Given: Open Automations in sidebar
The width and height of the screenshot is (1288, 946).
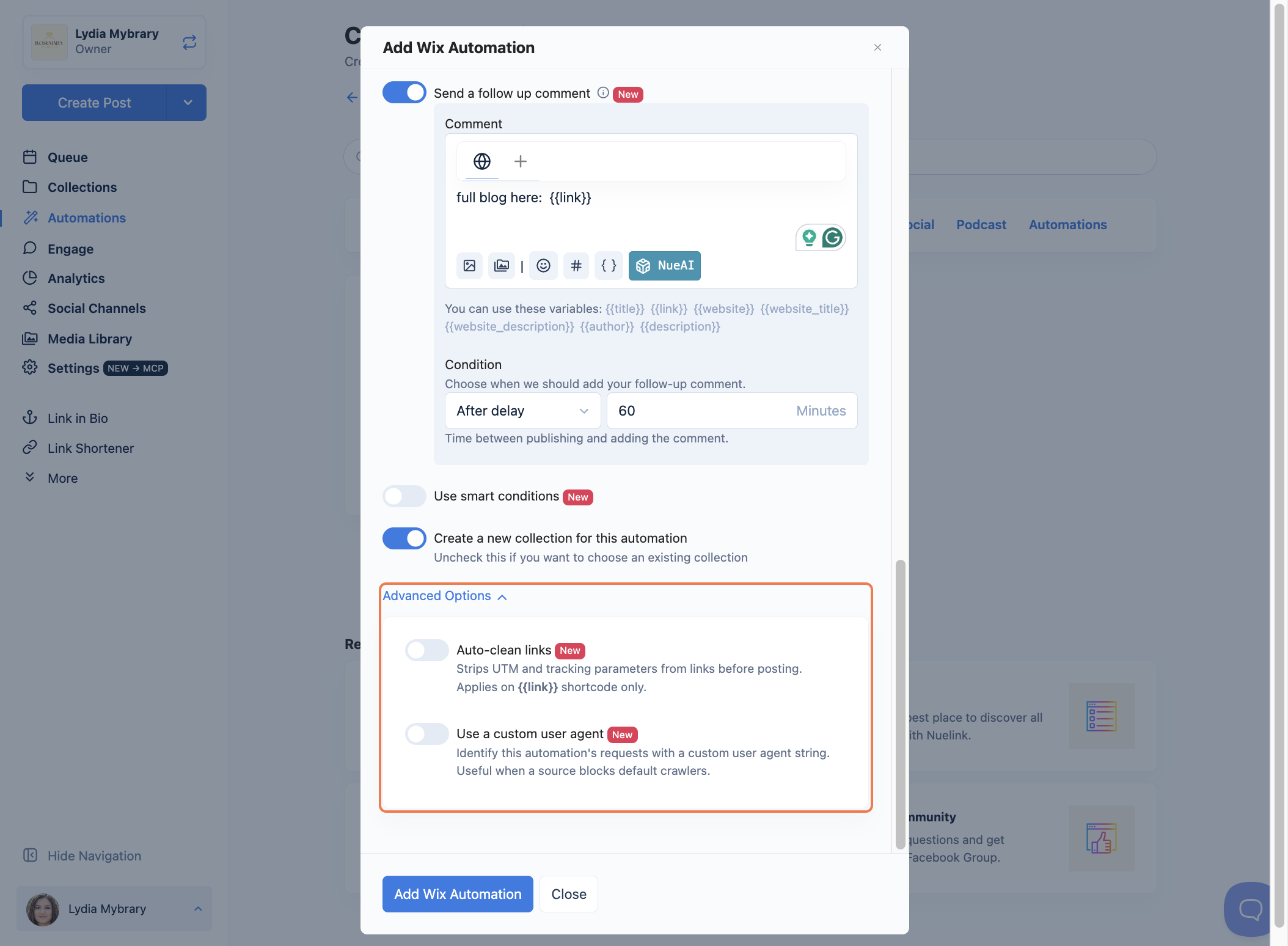Looking at the screenshot, I should tap(74, 218).
